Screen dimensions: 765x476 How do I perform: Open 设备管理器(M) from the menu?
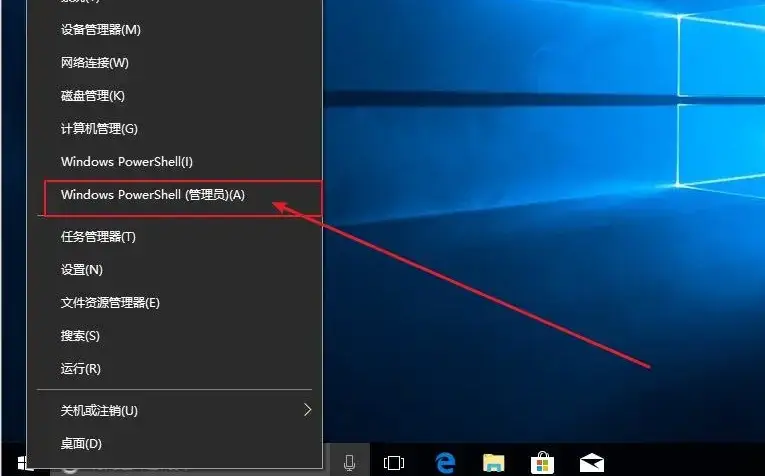pos(100,30)
